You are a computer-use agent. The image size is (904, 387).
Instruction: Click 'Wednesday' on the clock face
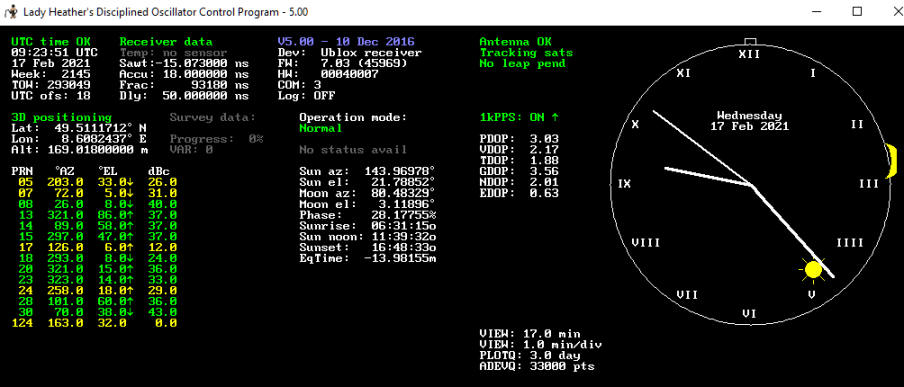coord(749,115)
